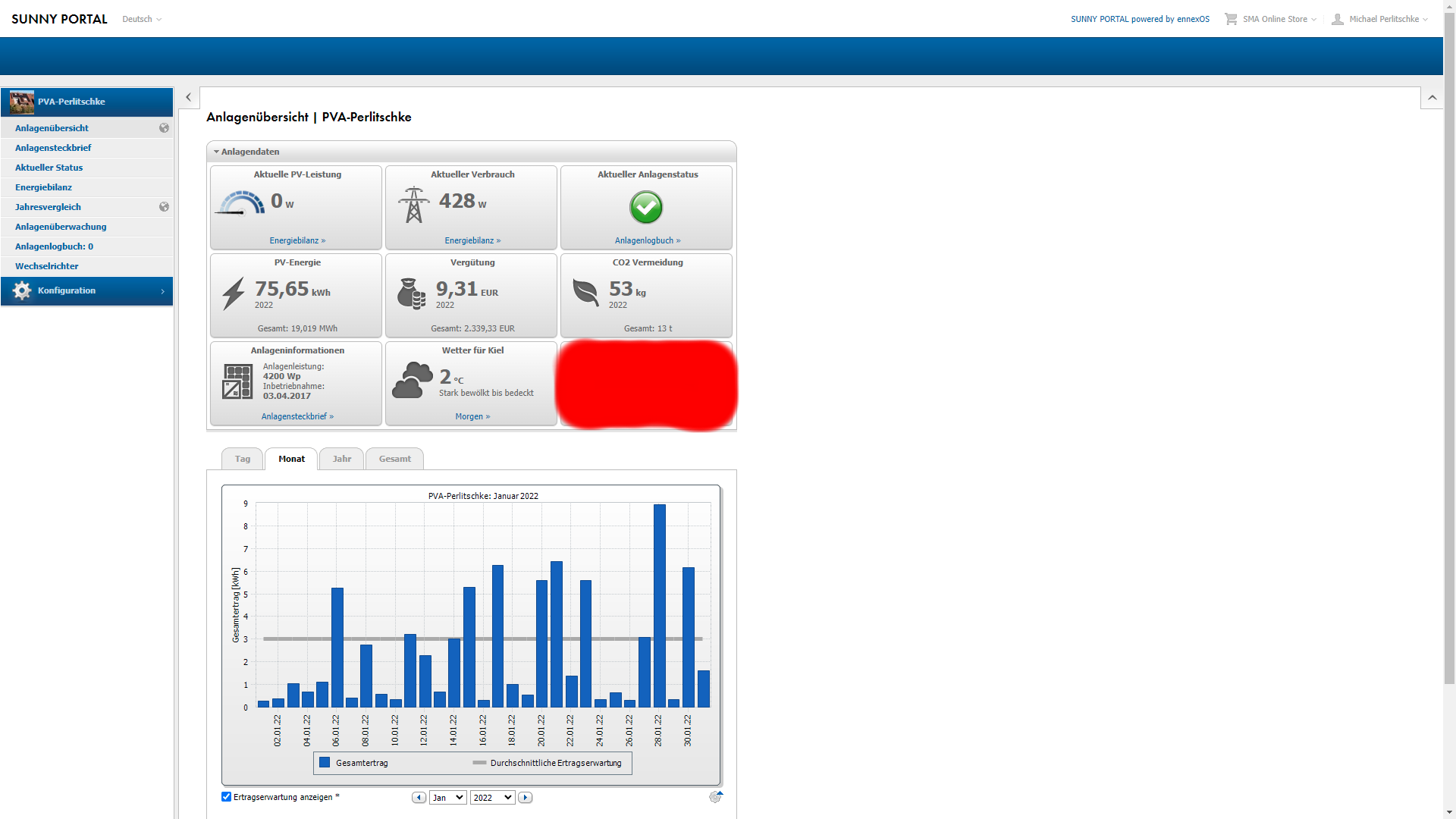Click the globe icon next to Jahresvergleich
The width and height of the screenshot is (1456, 819).
click(164, 207)
